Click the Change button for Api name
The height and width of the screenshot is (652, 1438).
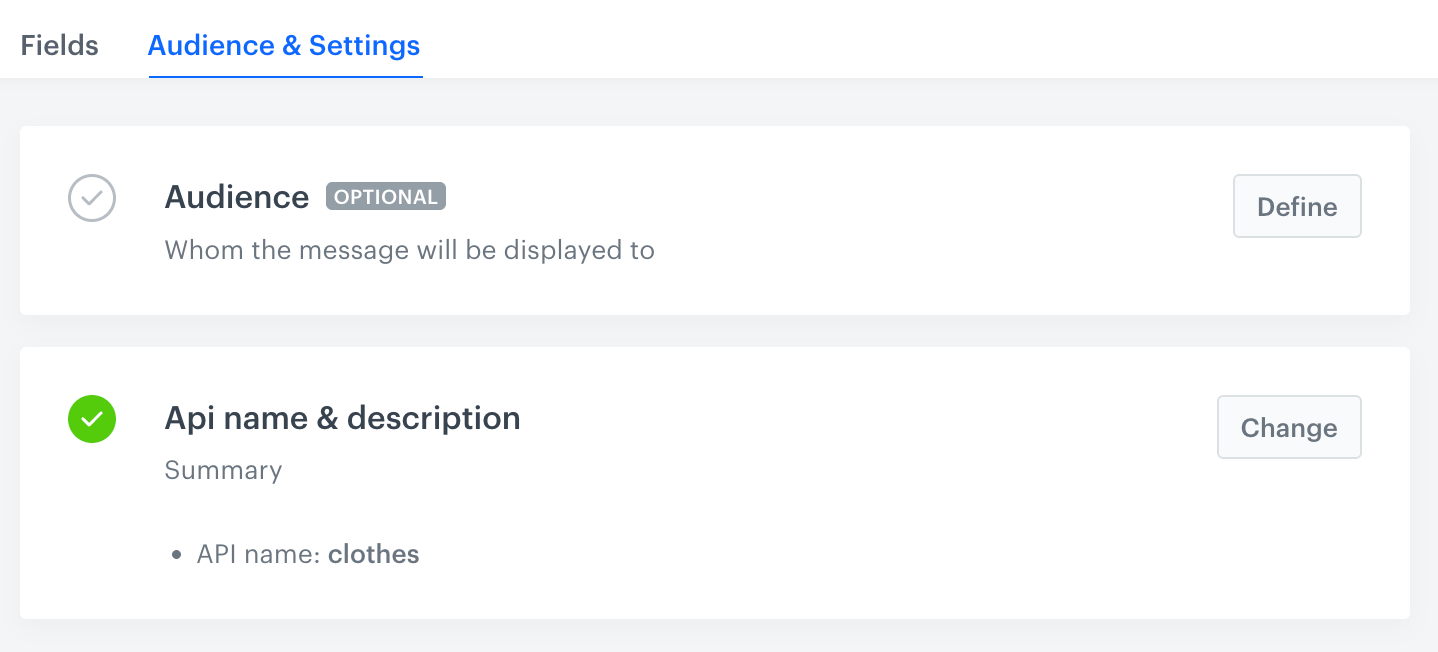(x=1289, y=427)
